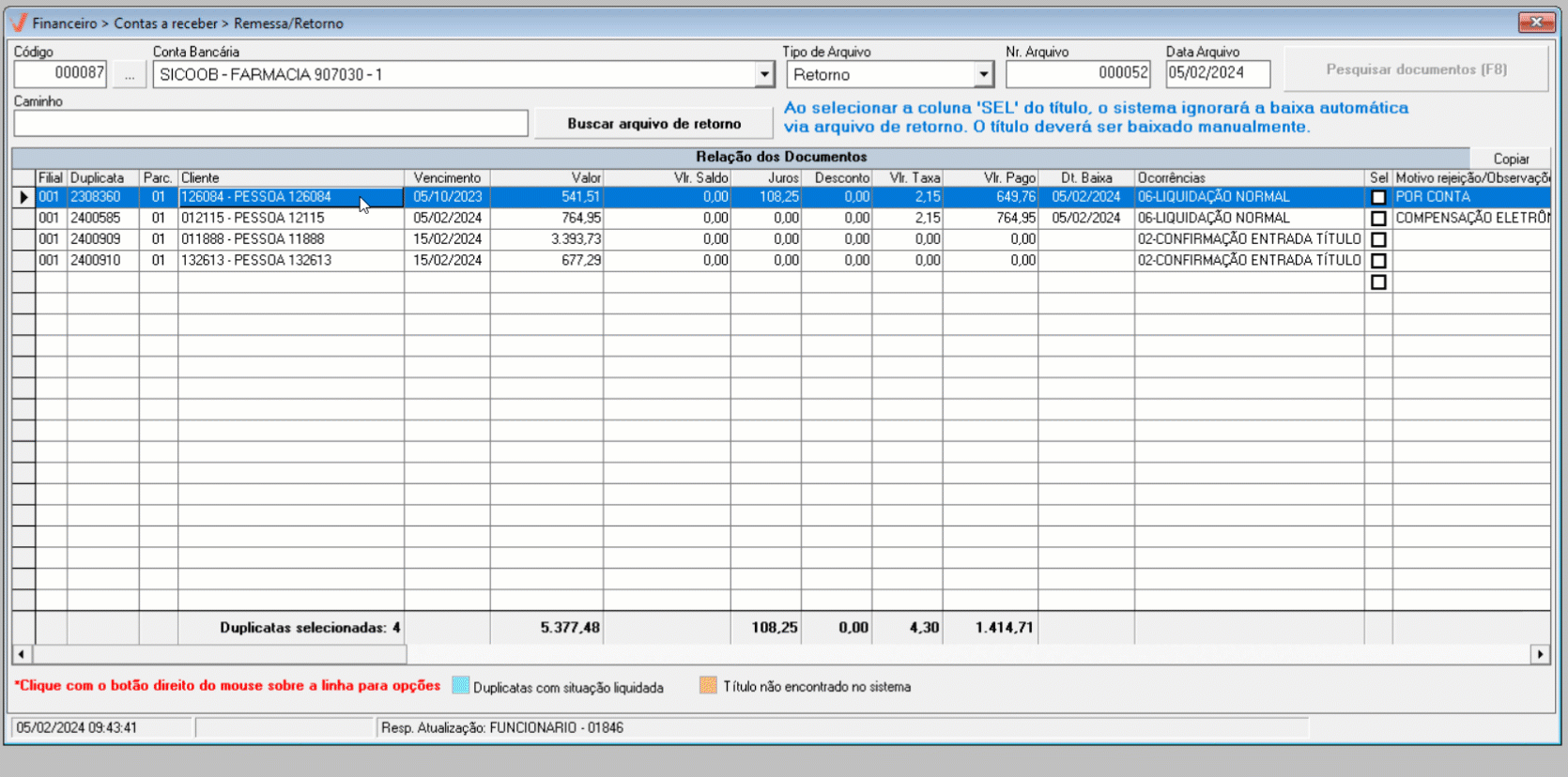Viewport: 1568px width, 777px height.
Task: Click the app logo icon in title bar
Action: pyautogui.click(x=19, y=23)
